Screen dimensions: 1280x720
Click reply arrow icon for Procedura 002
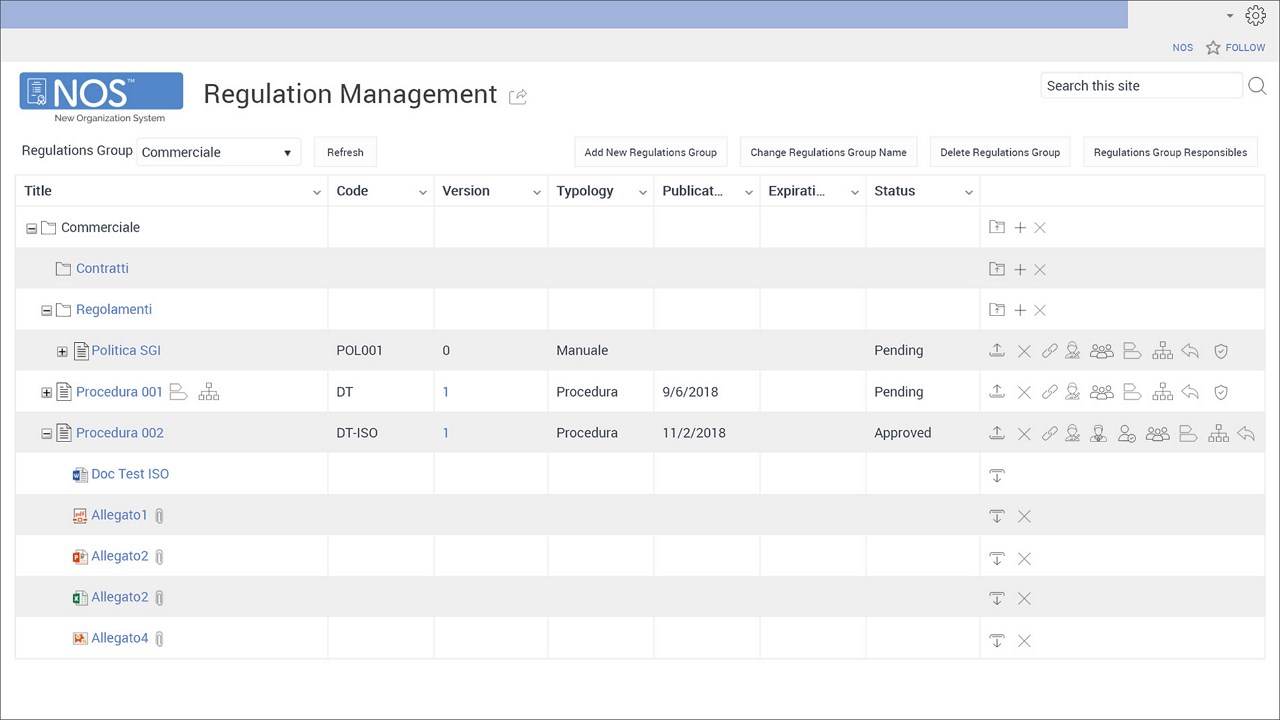[x=1245, y=433]
